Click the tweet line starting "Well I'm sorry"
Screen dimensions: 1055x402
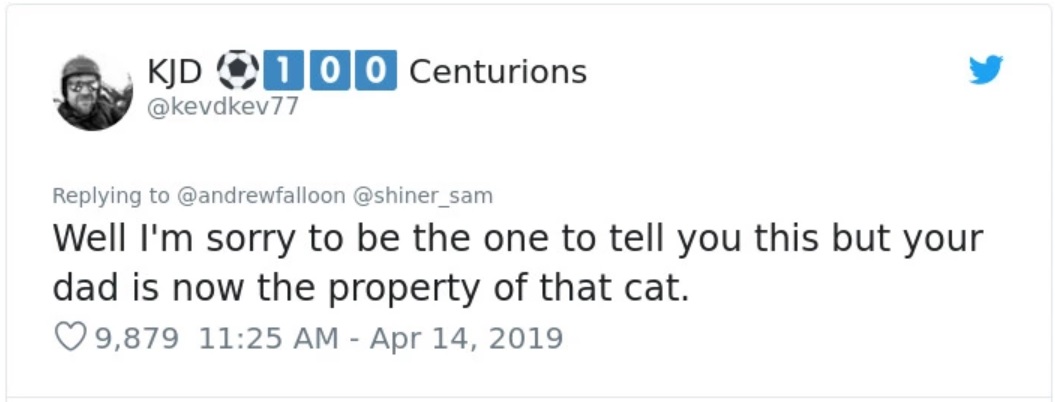(517, 240)
